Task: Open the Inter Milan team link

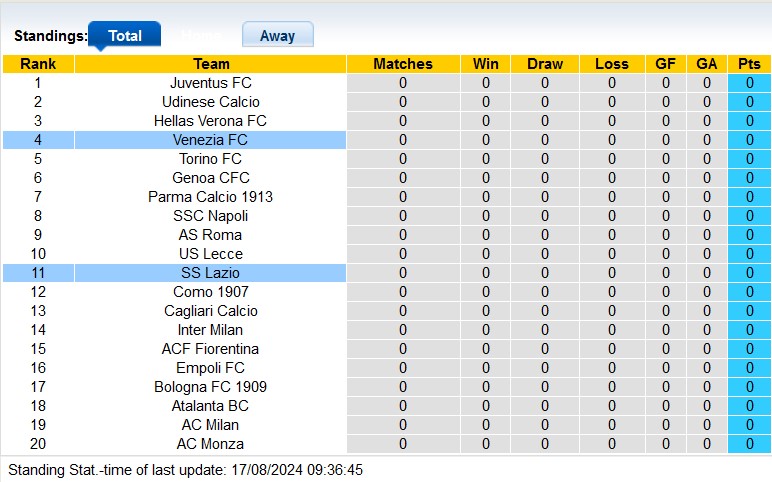Action: pos(210,330)
